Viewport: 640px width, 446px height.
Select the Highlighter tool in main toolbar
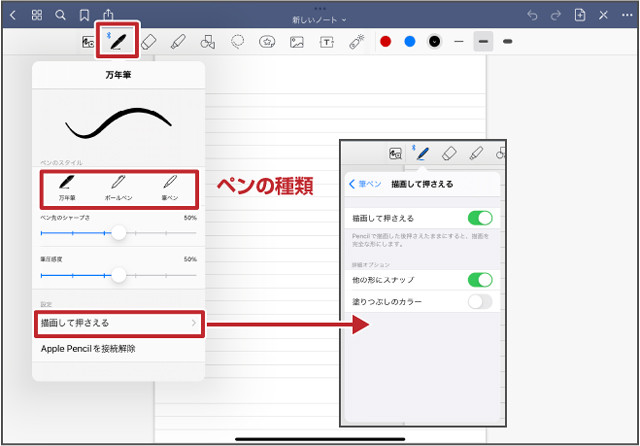[178, 42]
